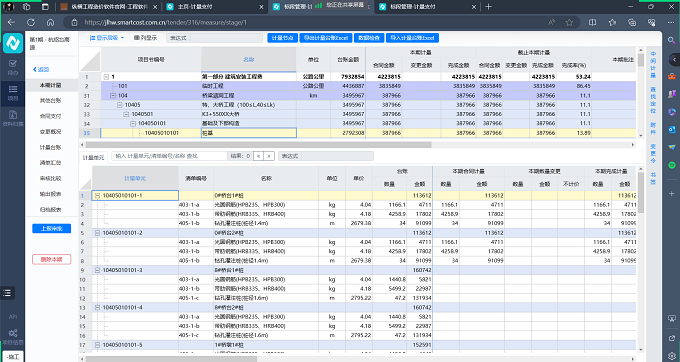Select 本期计量 in the left menu
Image resolution: width=680 pixels, height=362 pixels.
click(51, 85)
